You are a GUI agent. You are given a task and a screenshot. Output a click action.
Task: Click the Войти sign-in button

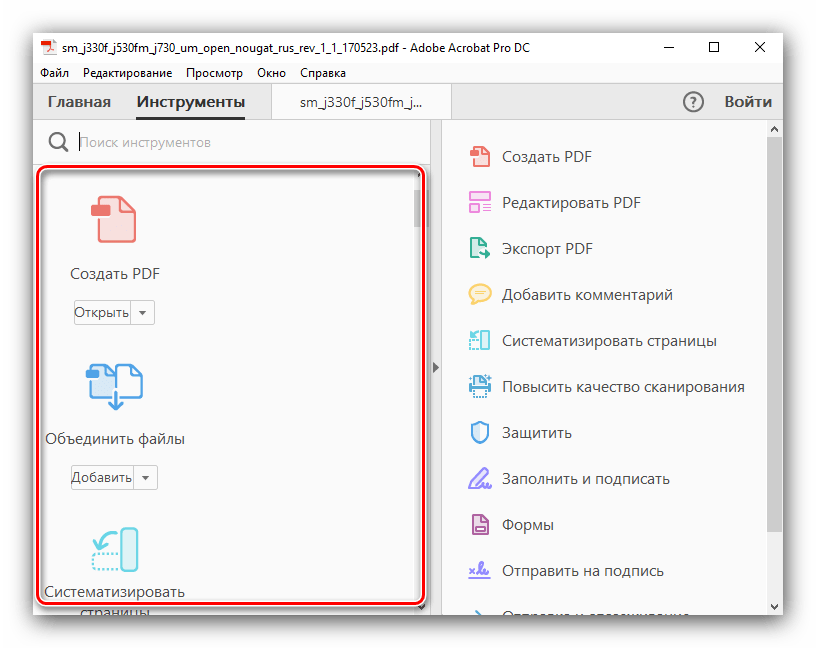(x=748, y=102)
